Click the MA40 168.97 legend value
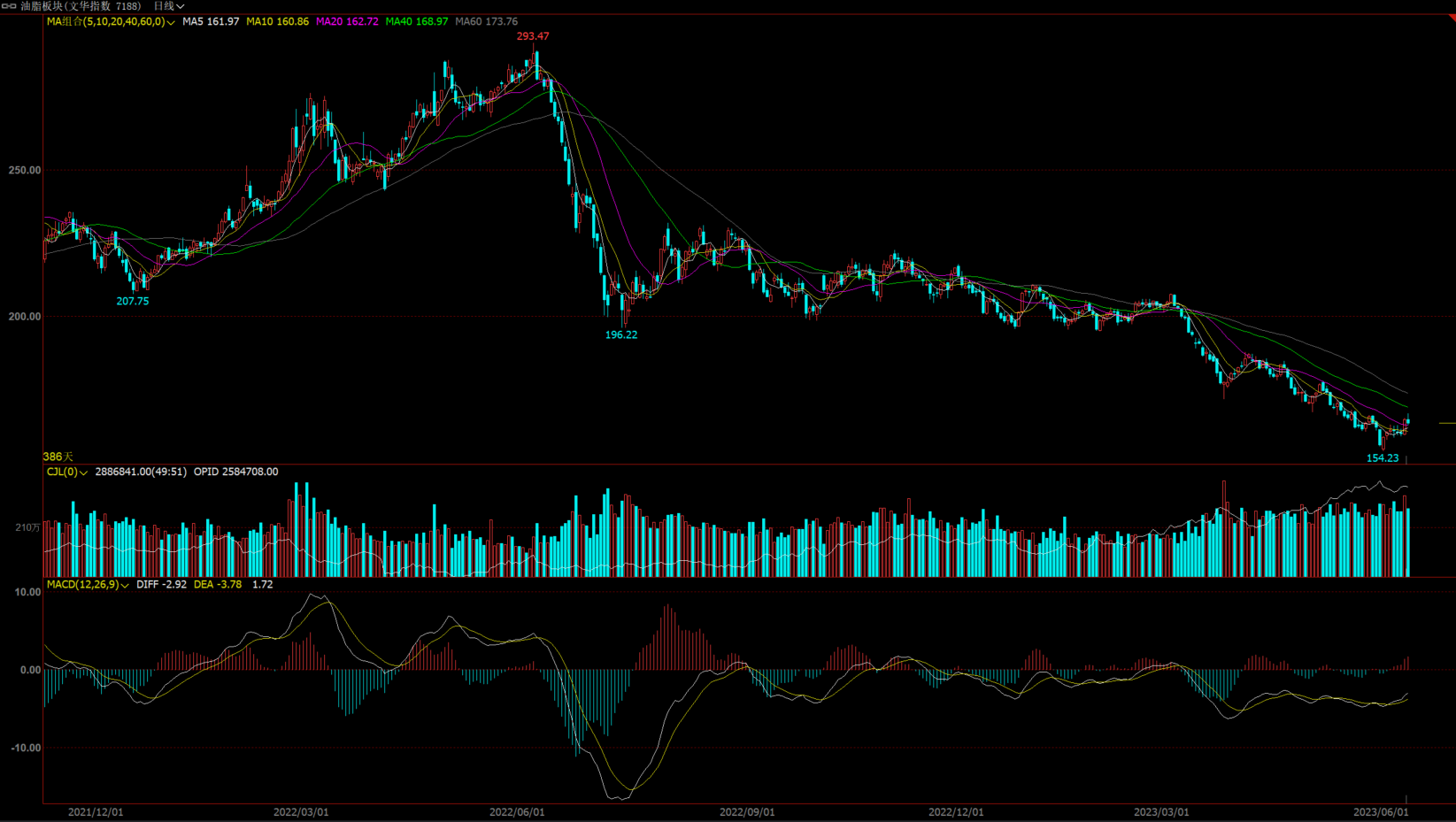This screenshot has height=822, width=1456. (x=417, y=21)
